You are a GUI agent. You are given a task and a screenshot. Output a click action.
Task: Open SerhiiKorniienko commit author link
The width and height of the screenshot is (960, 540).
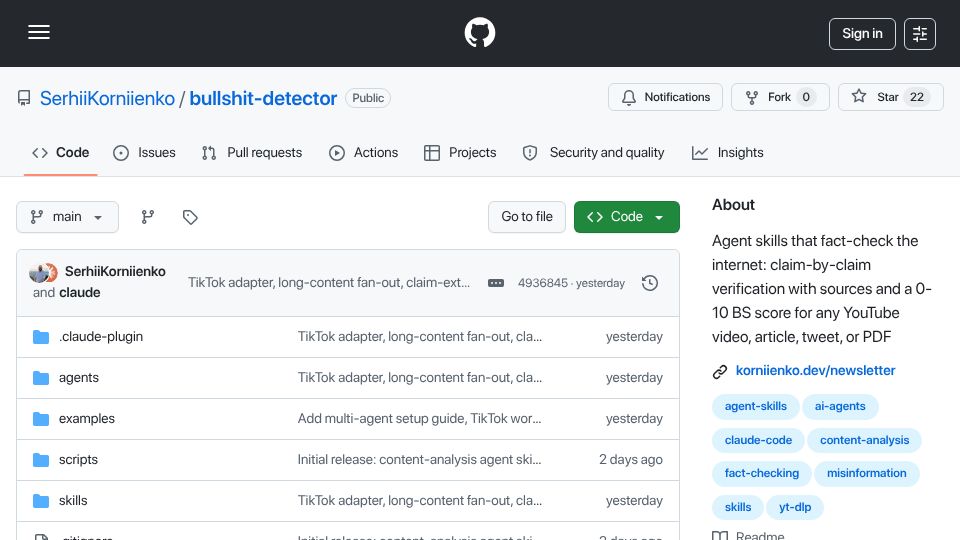pyautogui.click(x=115, y=271)
